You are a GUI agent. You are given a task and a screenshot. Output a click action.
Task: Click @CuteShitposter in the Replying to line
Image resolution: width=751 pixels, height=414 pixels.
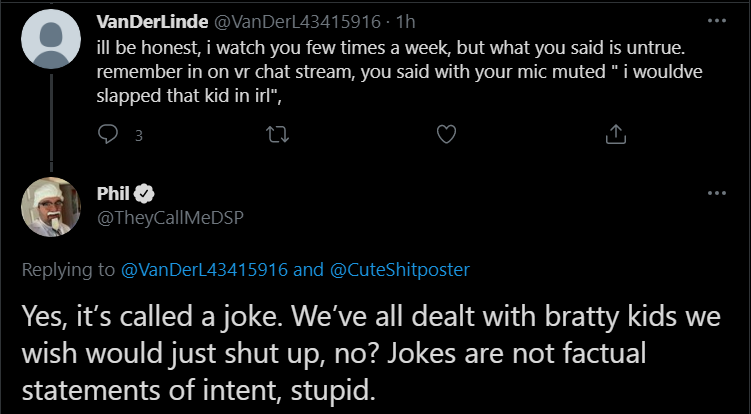point(400,270)
